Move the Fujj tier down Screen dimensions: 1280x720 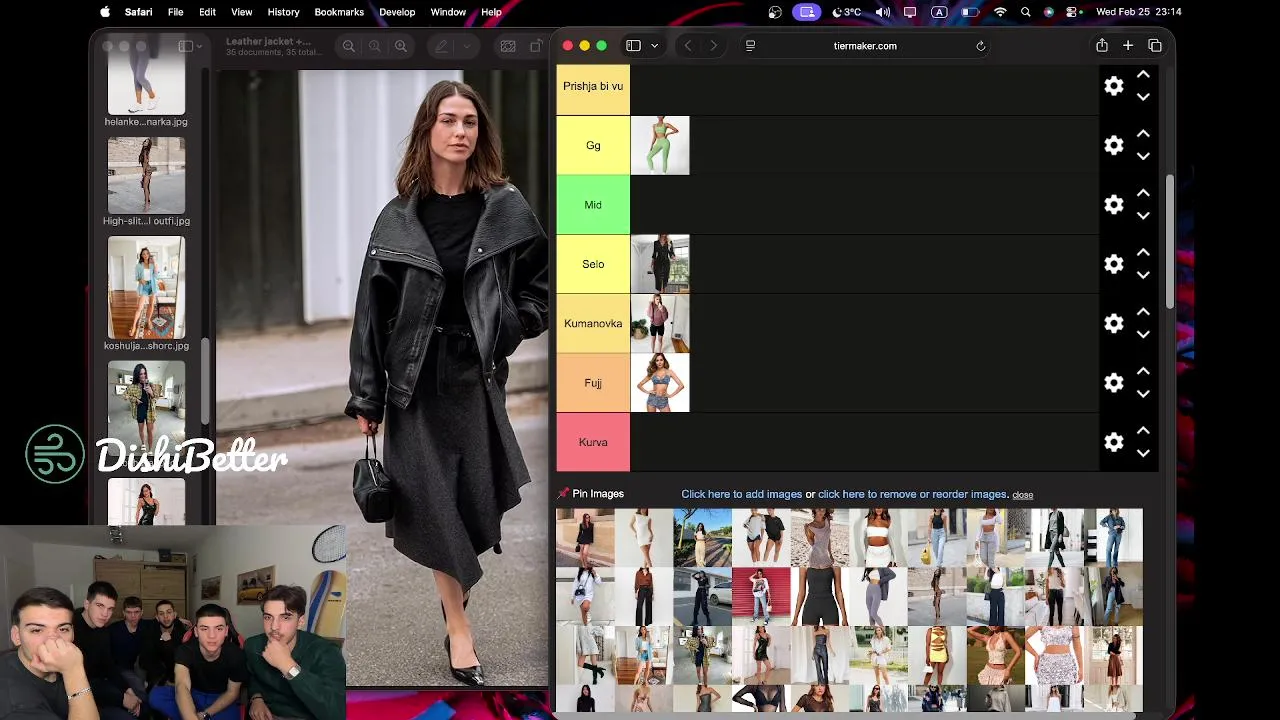pyautogui.click(x=1143, y=394)
